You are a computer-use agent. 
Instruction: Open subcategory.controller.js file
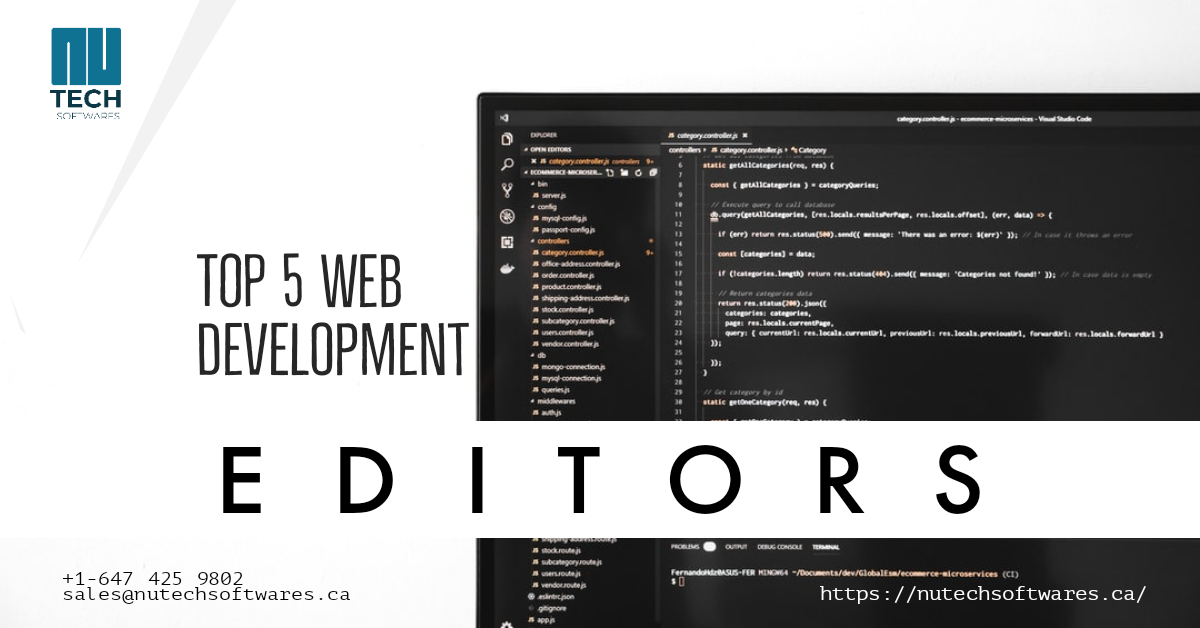click(572, 321)
